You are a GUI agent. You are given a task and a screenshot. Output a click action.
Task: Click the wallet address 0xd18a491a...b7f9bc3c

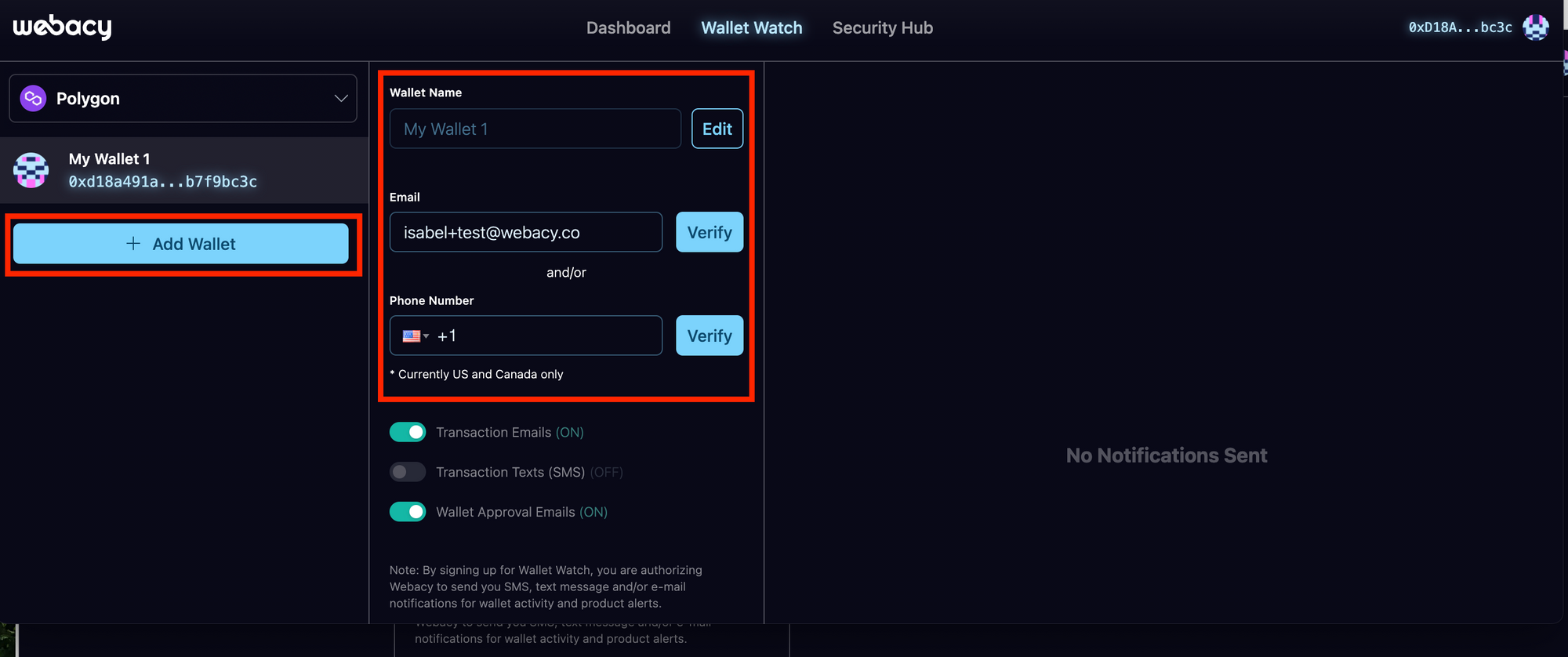pyautogui.click(x=163, y=182)
